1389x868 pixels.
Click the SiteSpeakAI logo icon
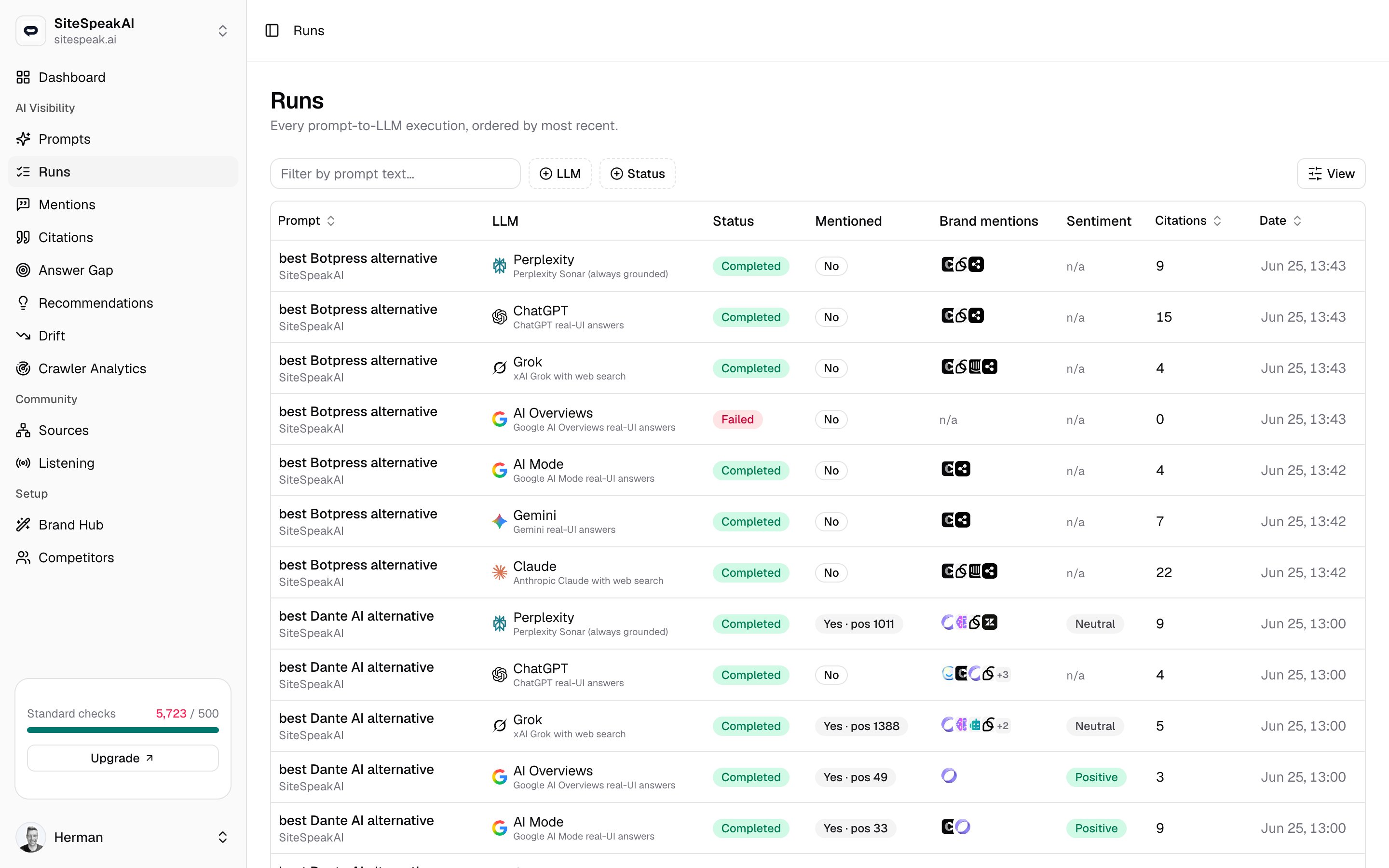click(x=31, y=30)
